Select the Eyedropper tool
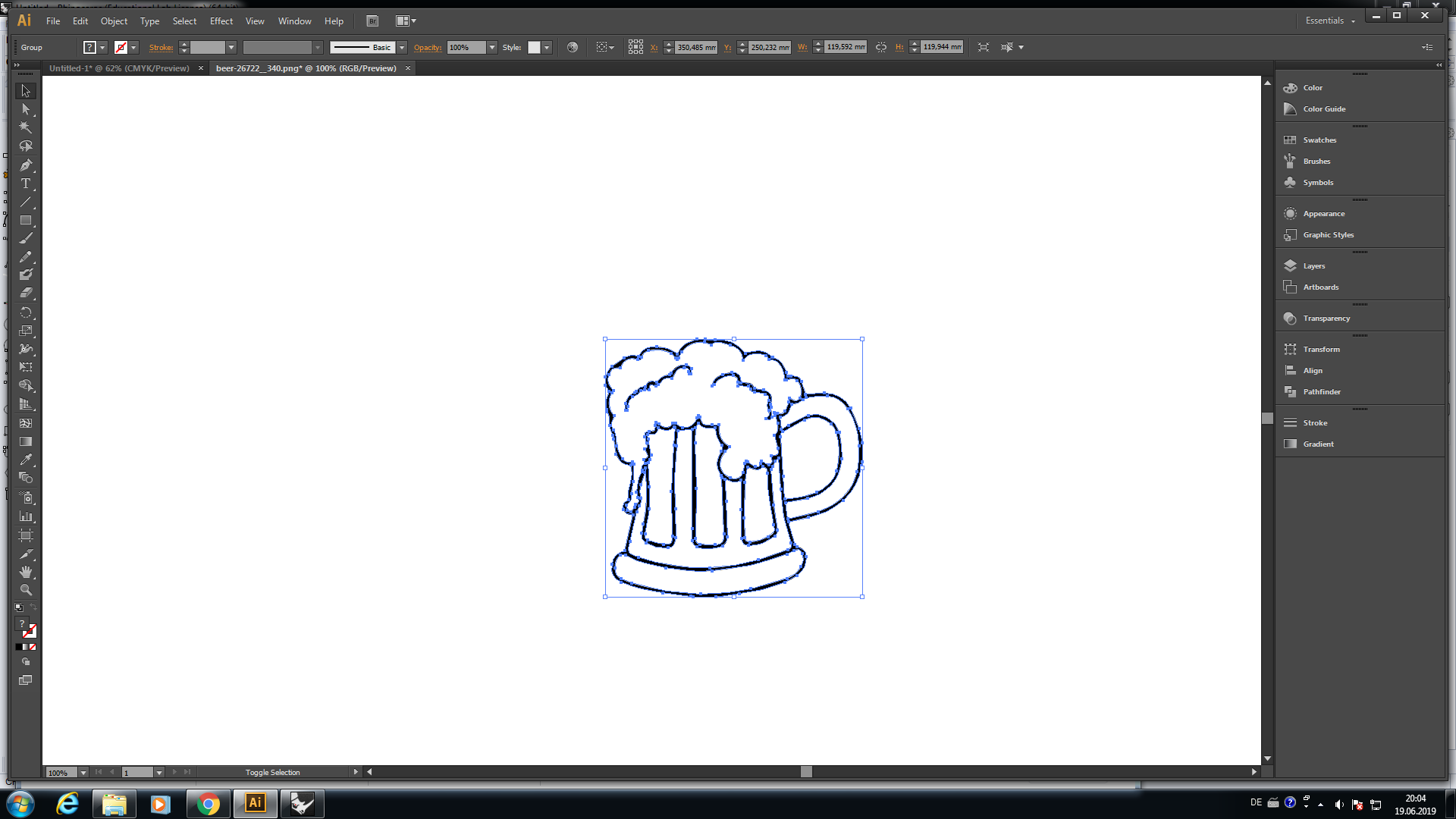1456x819 pixels. pyautogui.click(x=26, y=460)
